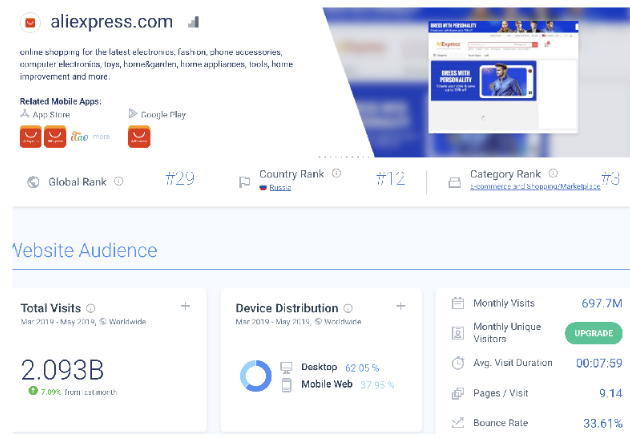Image resolution: width=630 pixels, height=438 pixels.
Task: Click the green up-arrow 7.09% change indicator
Action: pyautogui.click(x=45, y=391)
